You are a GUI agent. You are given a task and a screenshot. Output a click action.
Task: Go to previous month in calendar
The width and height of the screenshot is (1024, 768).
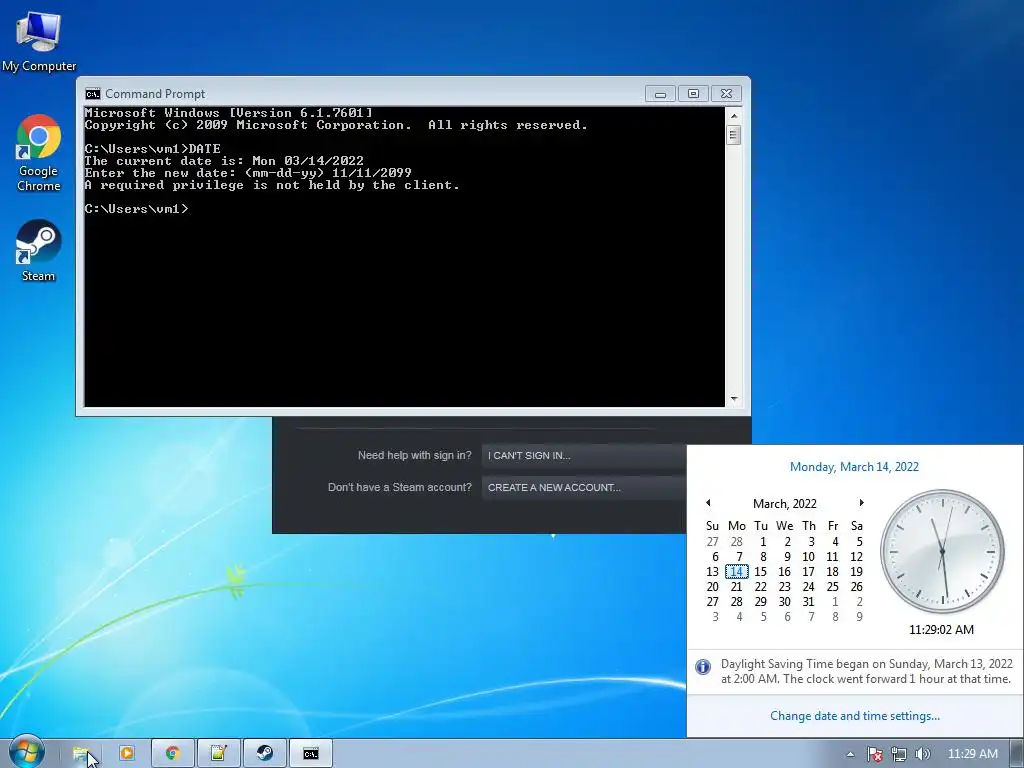click(x=708, y=503)
